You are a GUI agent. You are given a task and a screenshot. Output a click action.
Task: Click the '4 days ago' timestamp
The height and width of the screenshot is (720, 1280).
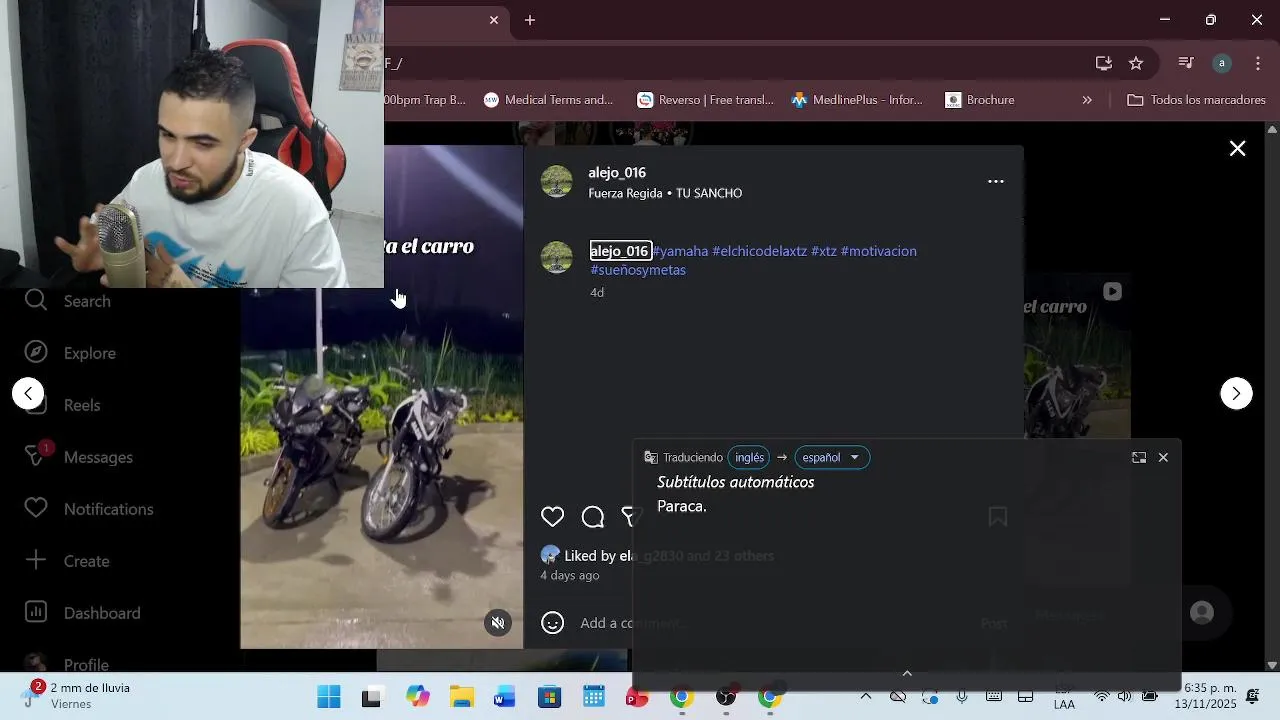point(570,576)
